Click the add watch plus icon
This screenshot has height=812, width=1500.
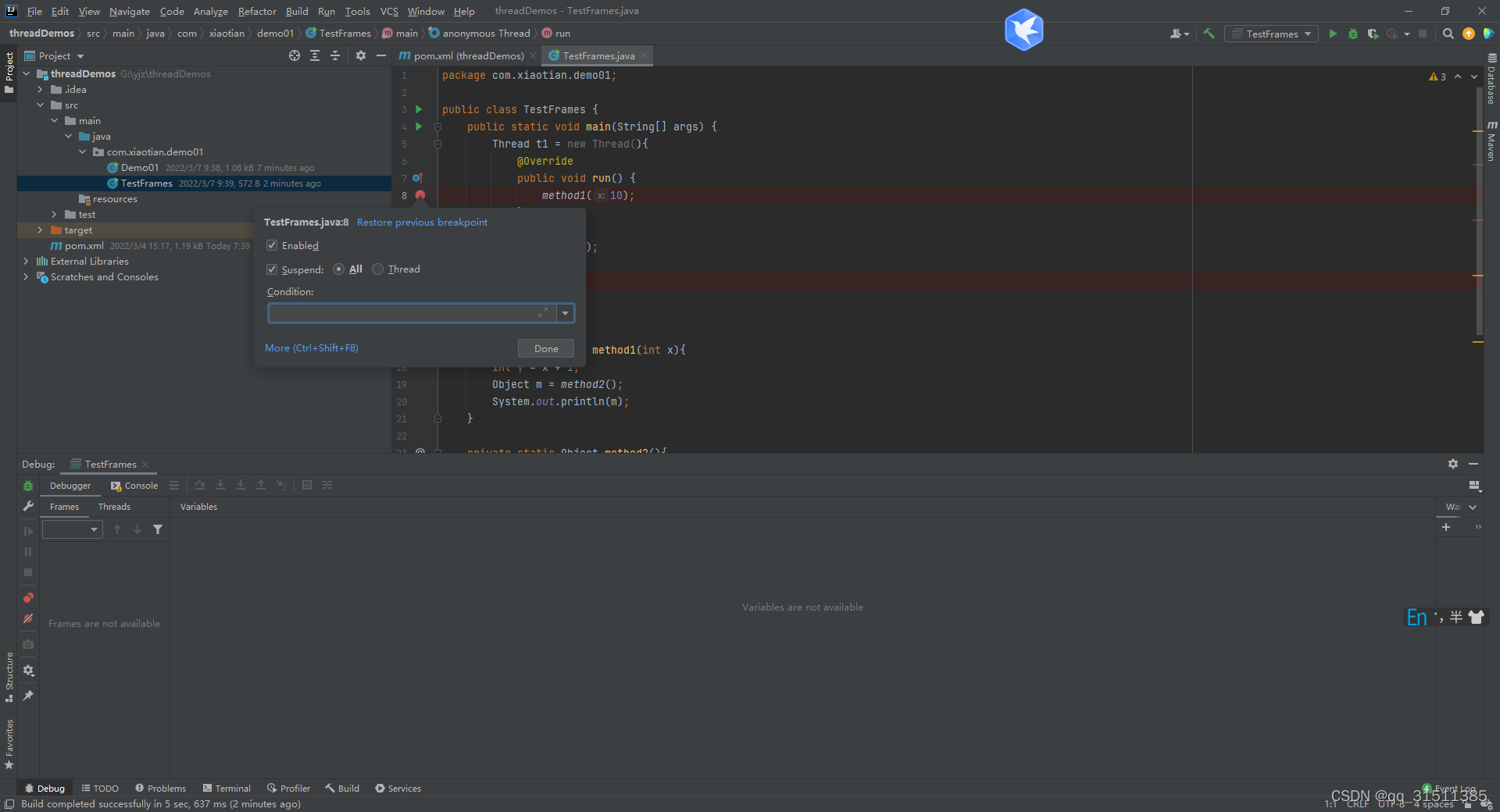(1446, 527)
